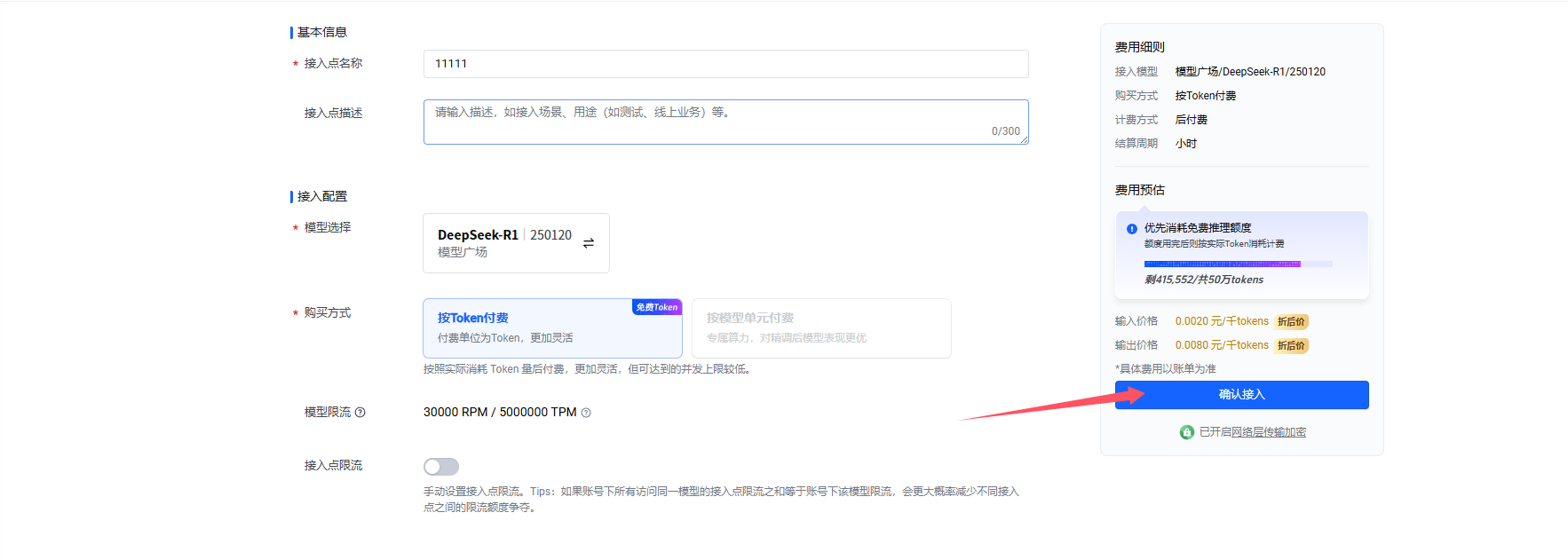Click 后付费 billing value

coord(1192,120)
